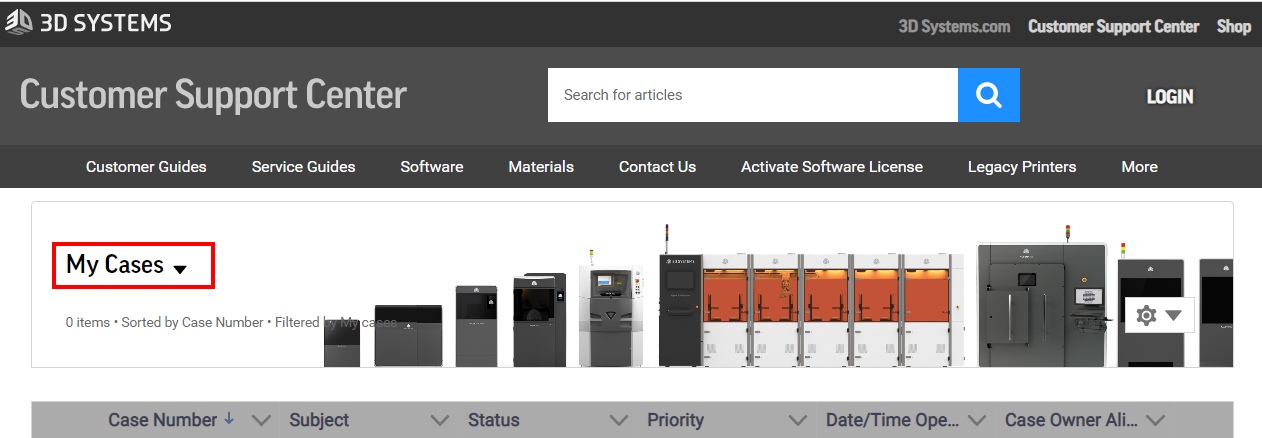1262x438 pixels.
Task: Click the Case Number sort arrow
Action: pyautogui.click(x=229, y=419)
